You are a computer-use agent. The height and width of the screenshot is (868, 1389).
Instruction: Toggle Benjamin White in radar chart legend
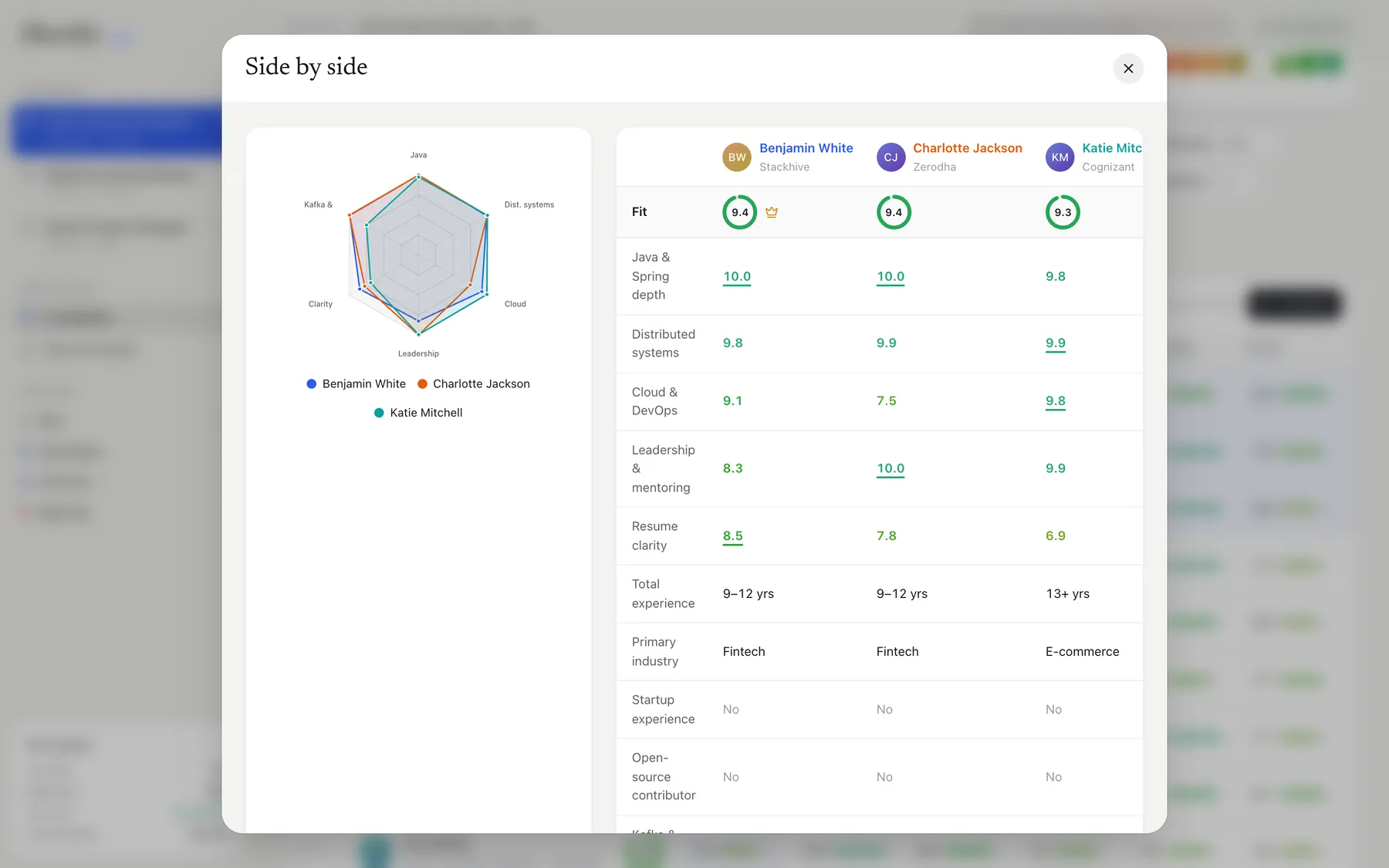click(x=356, y=383)
